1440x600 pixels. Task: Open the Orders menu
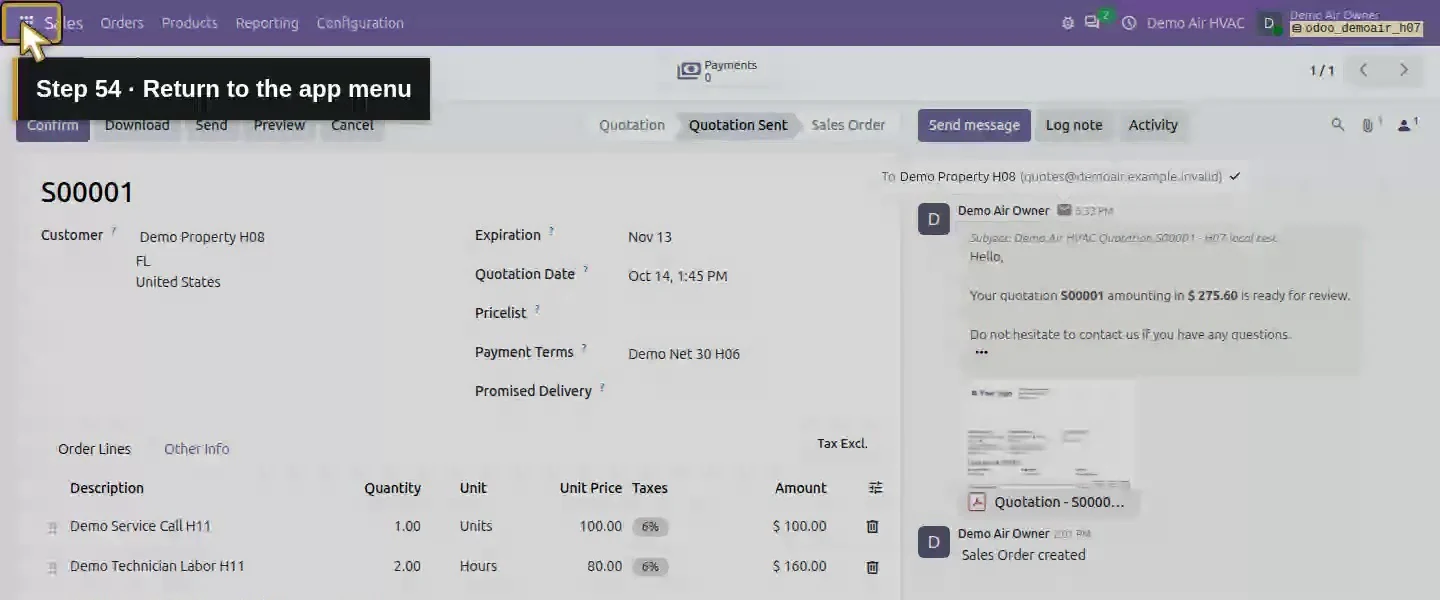click(x=122, y=23)
